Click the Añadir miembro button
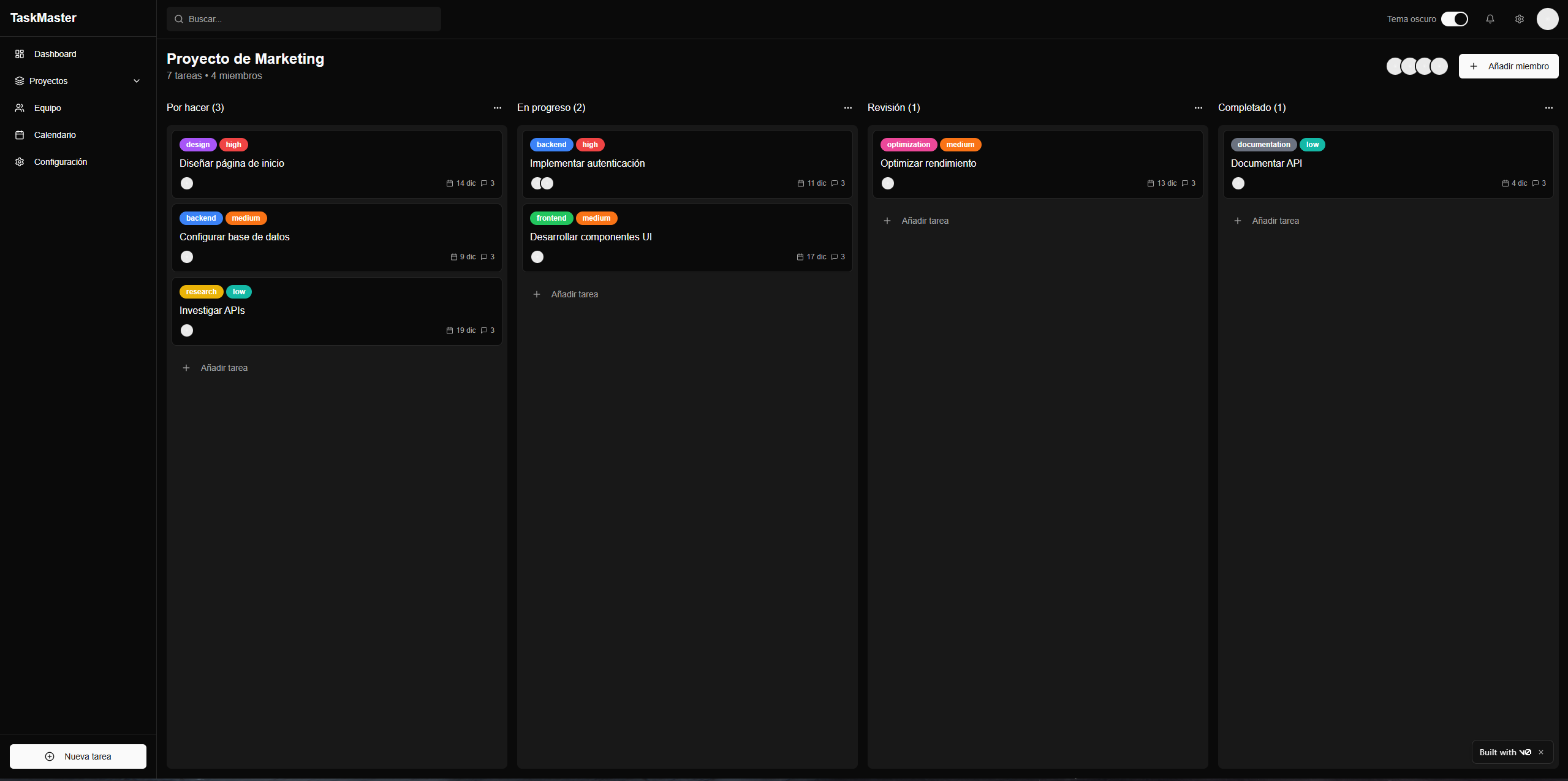Viewport: 1568px width, 781px height. pyautogui.click(x=1508, y=66)
